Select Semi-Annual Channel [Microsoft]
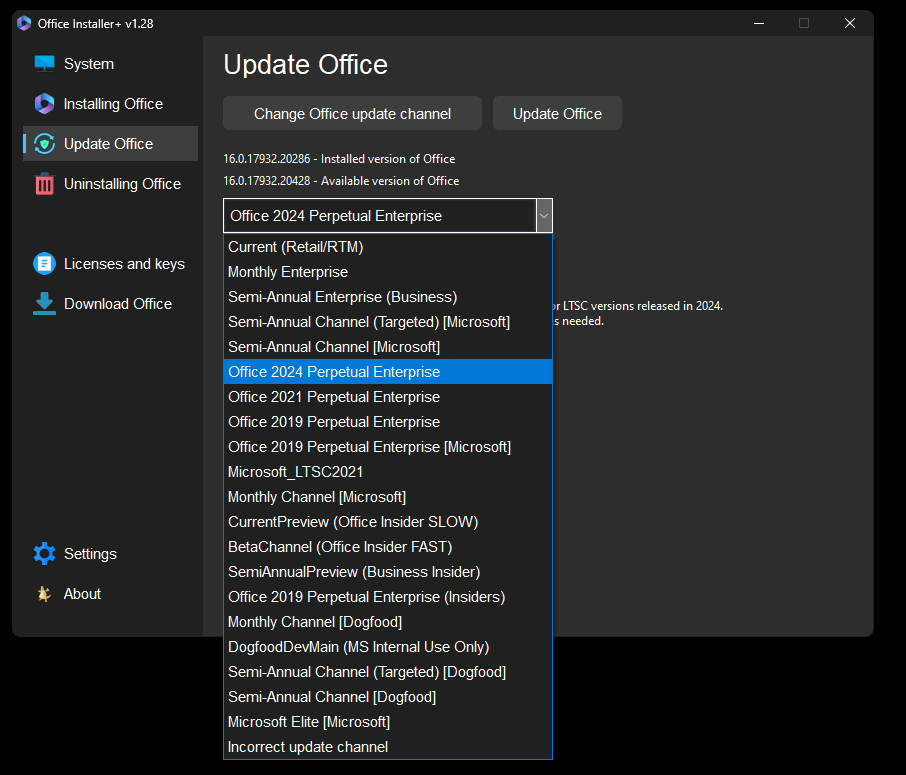This screenshot has width=906, height=775. [388, 347]
